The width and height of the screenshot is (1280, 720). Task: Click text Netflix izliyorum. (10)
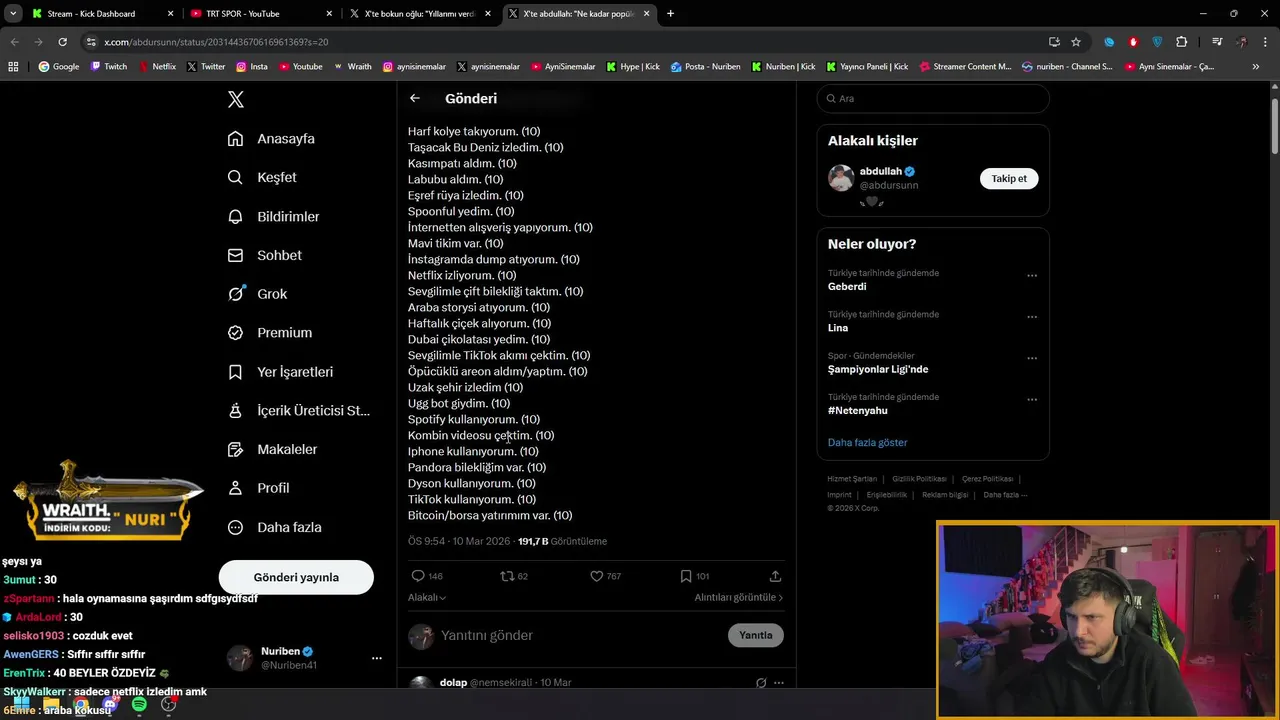coord(462,275)
